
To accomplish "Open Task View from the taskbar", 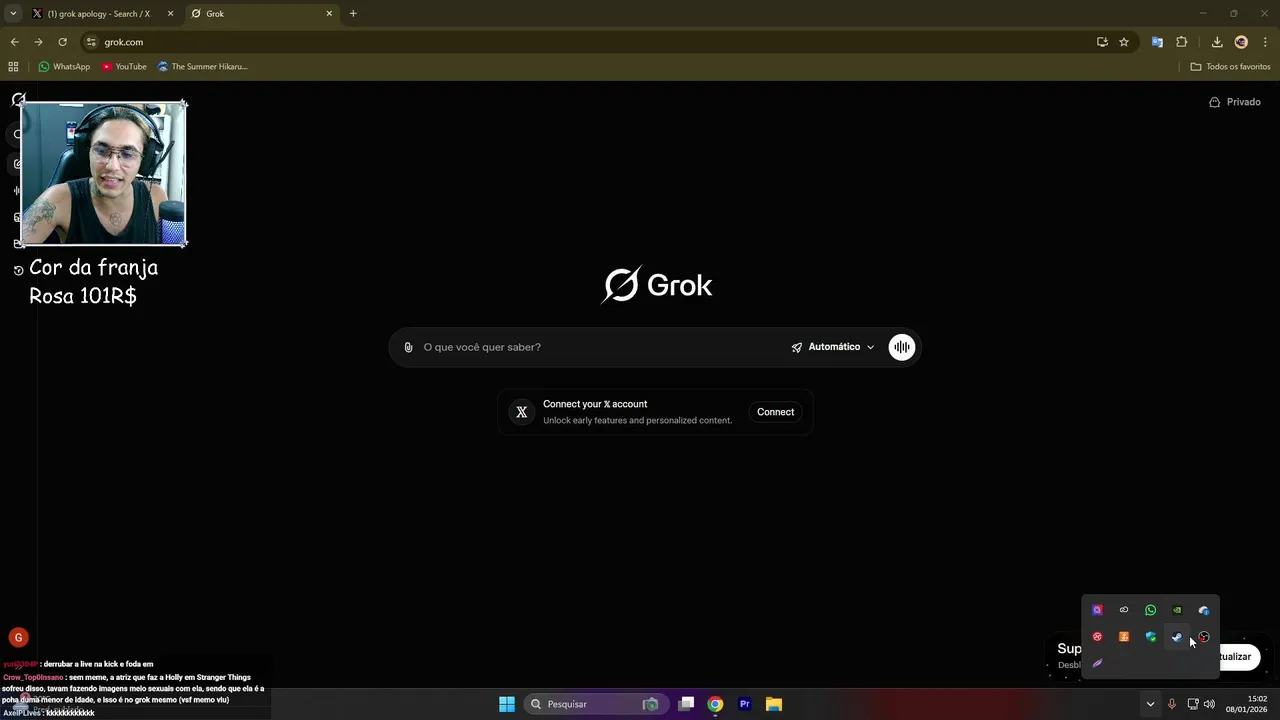I will point(686,704).
